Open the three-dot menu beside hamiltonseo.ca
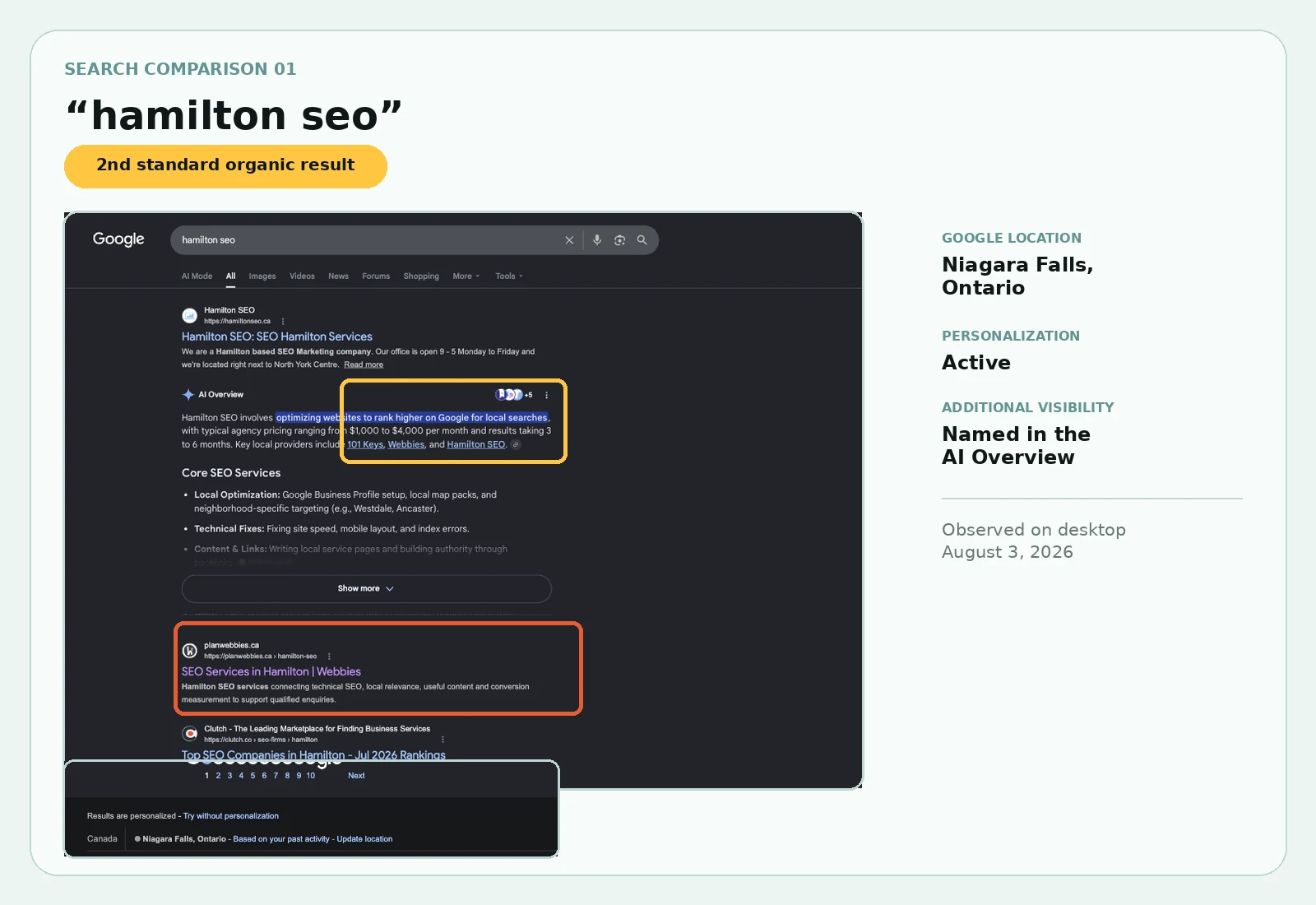Image resolution: width=1316 pixels, height=905 pixels. coord(283,322)
